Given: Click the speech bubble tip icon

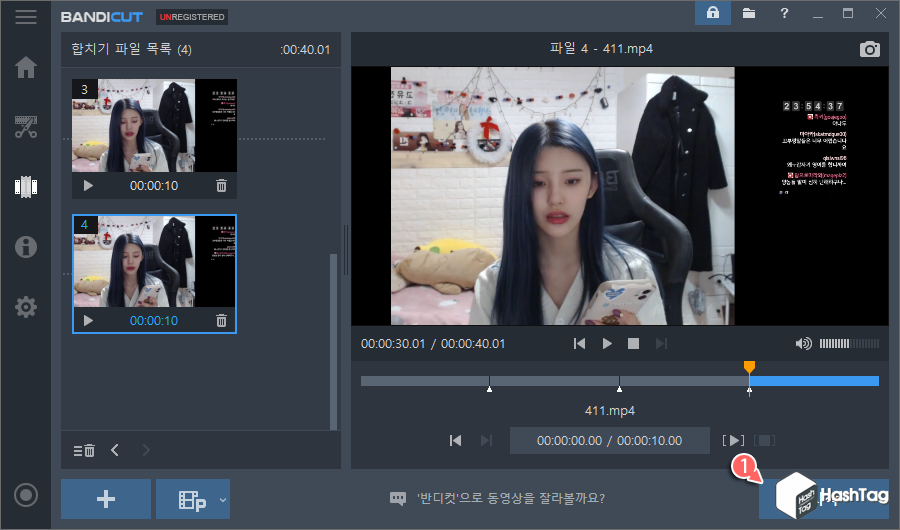Looking at the screenshot, I should tap(398, 498).
